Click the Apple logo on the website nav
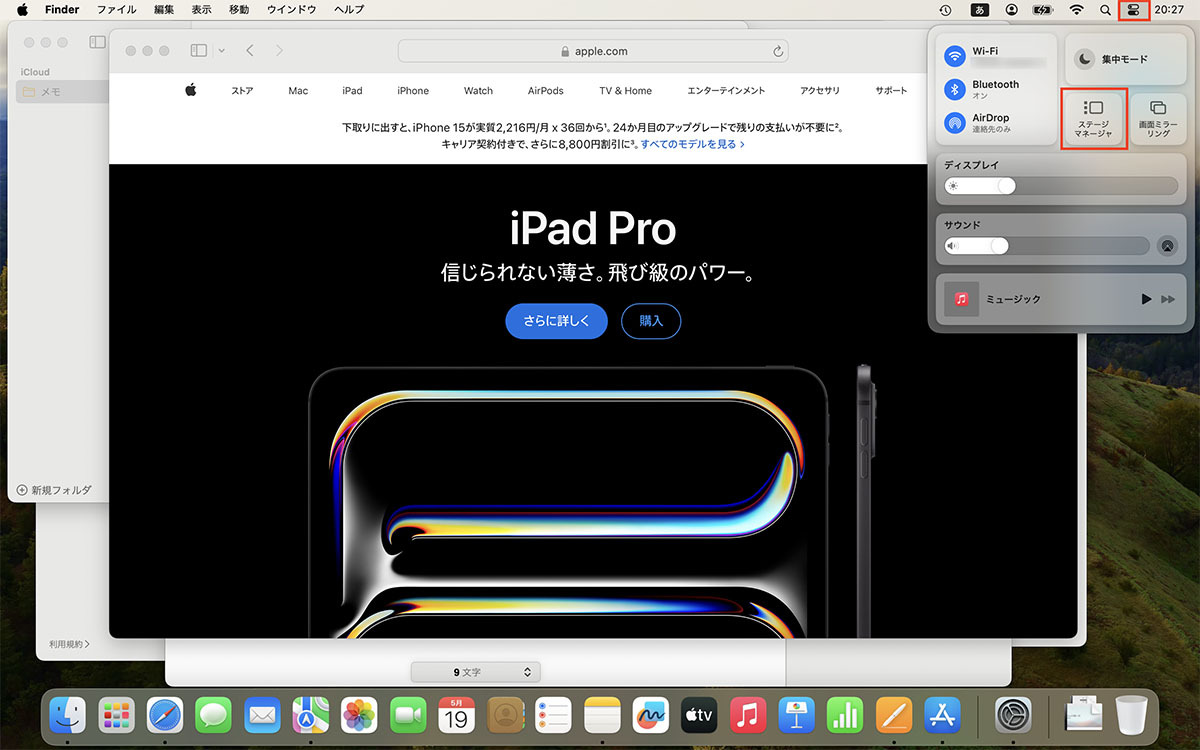This screenshot has height=750, width=1200. tap(191, 90)
